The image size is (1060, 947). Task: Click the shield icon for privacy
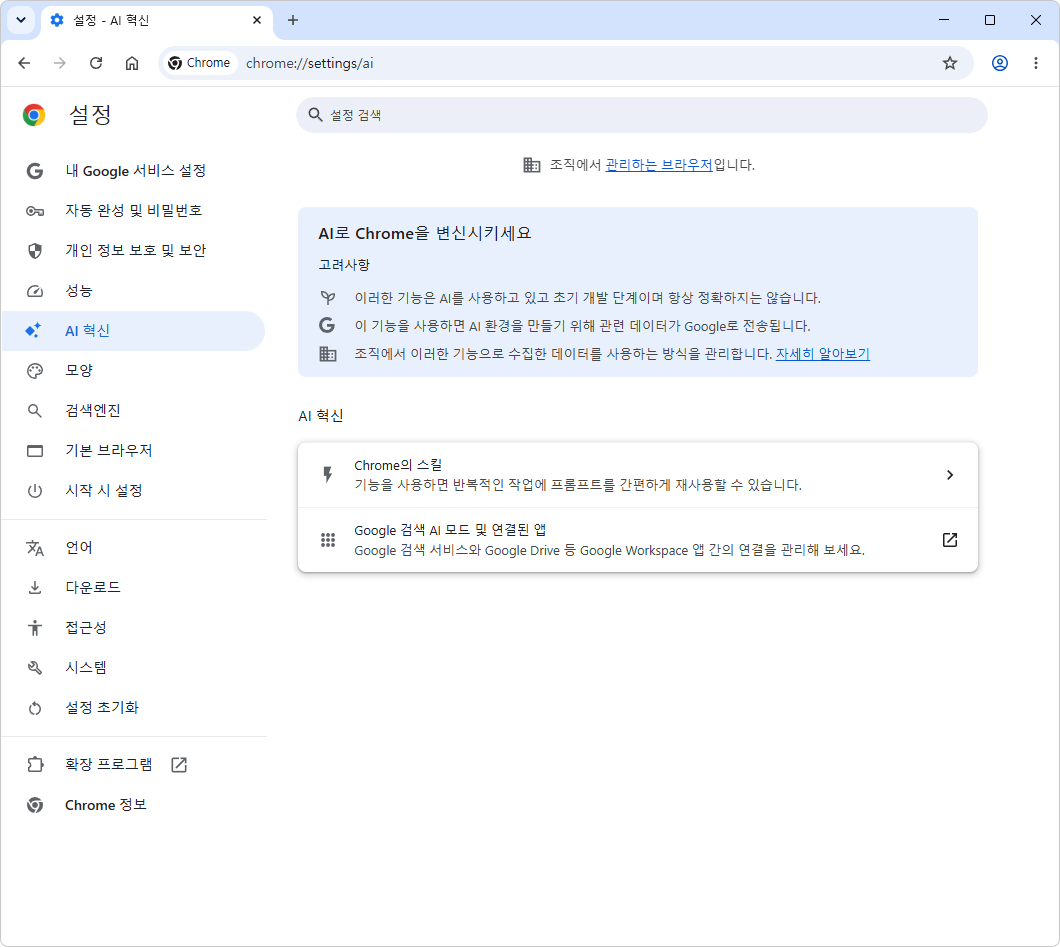click(x=35, y=251)
